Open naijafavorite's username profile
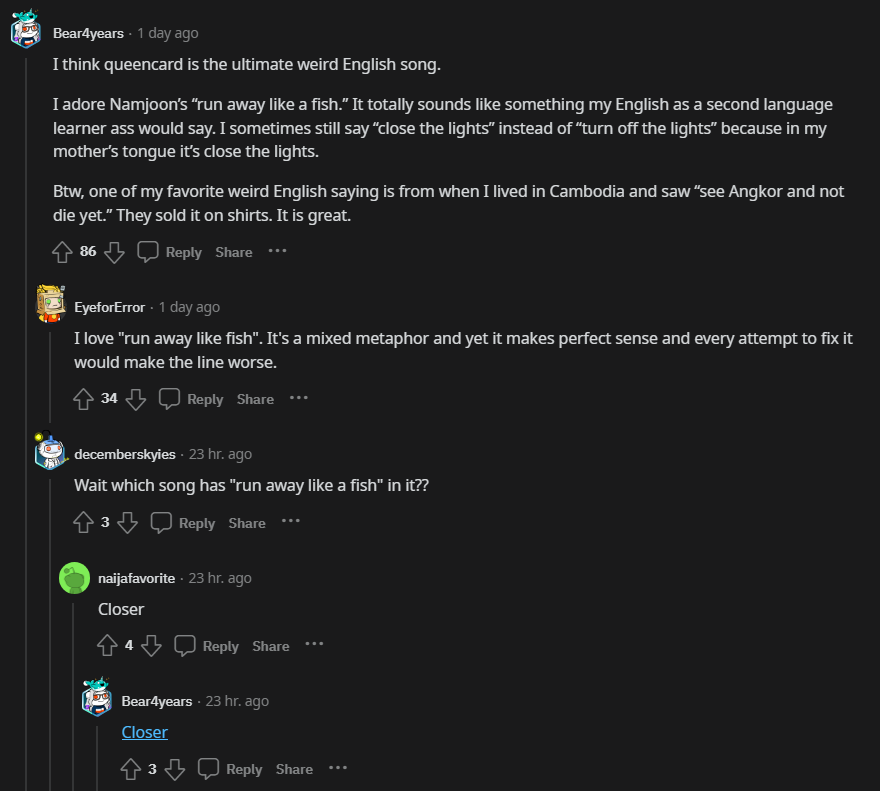 (136, 578)
